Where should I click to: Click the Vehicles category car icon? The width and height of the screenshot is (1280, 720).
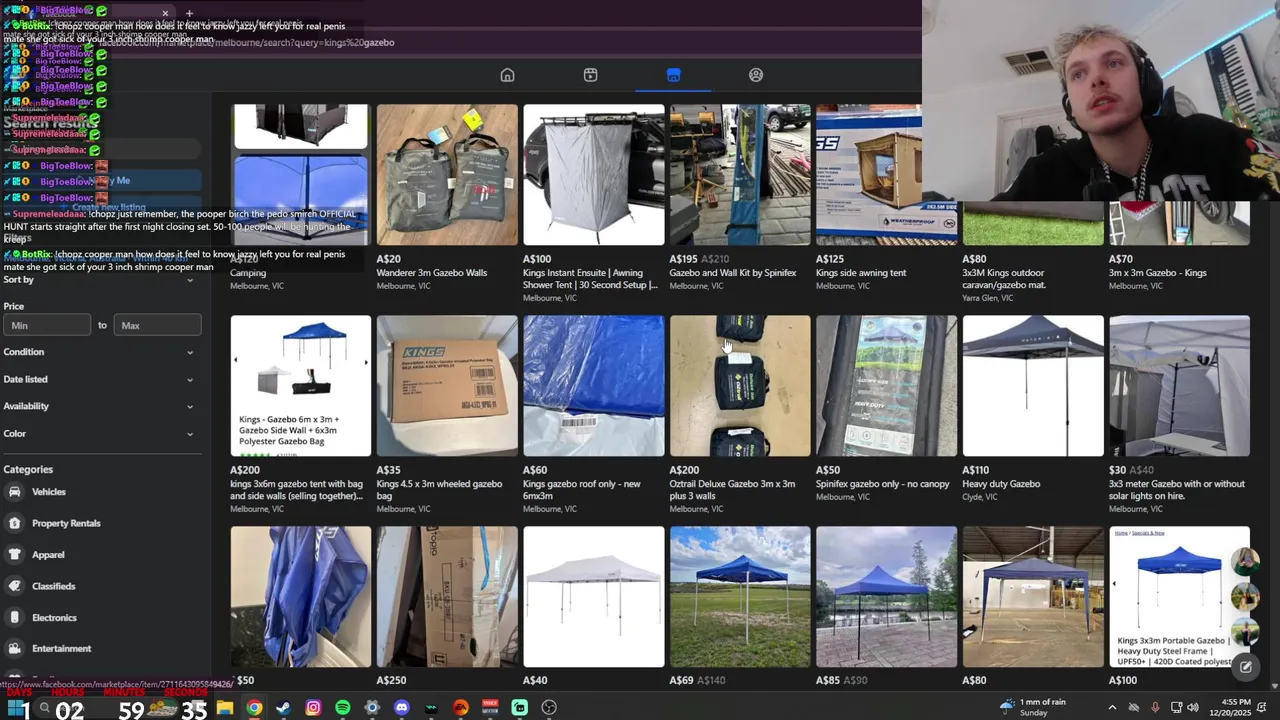point(14,492)
